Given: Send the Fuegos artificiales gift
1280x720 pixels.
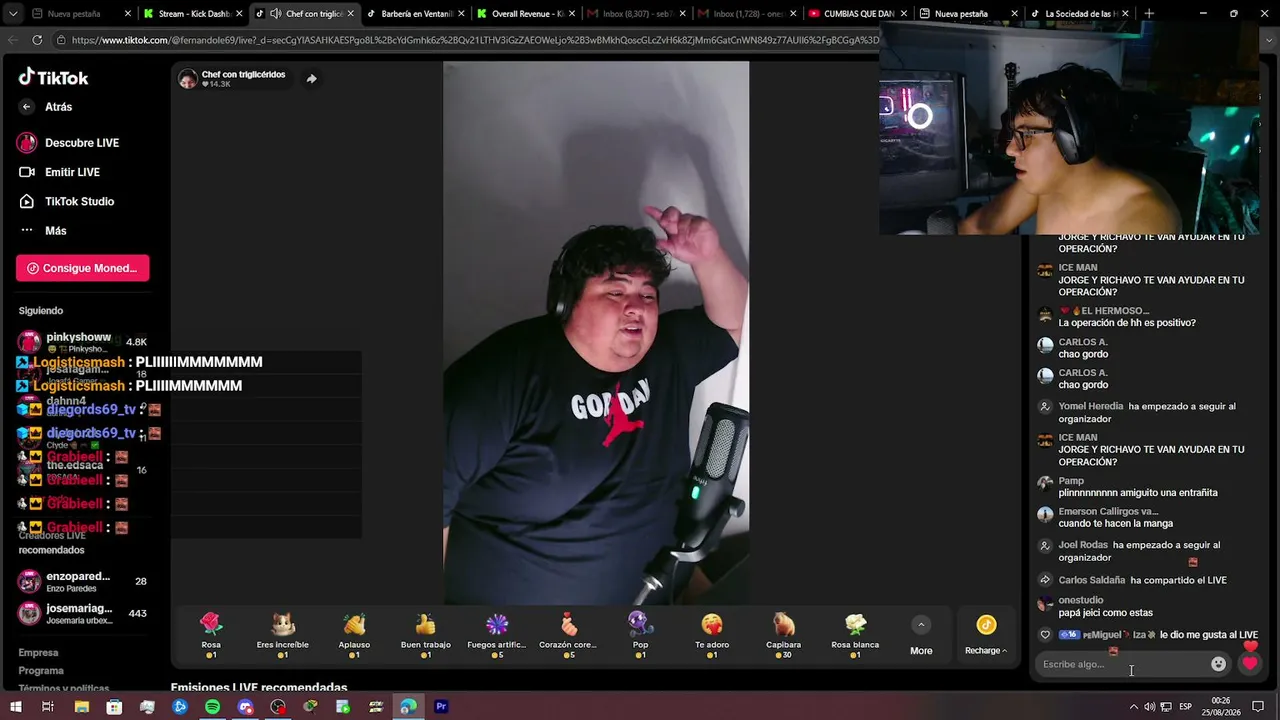Looking at the screenshot, I should pos(497,635).
